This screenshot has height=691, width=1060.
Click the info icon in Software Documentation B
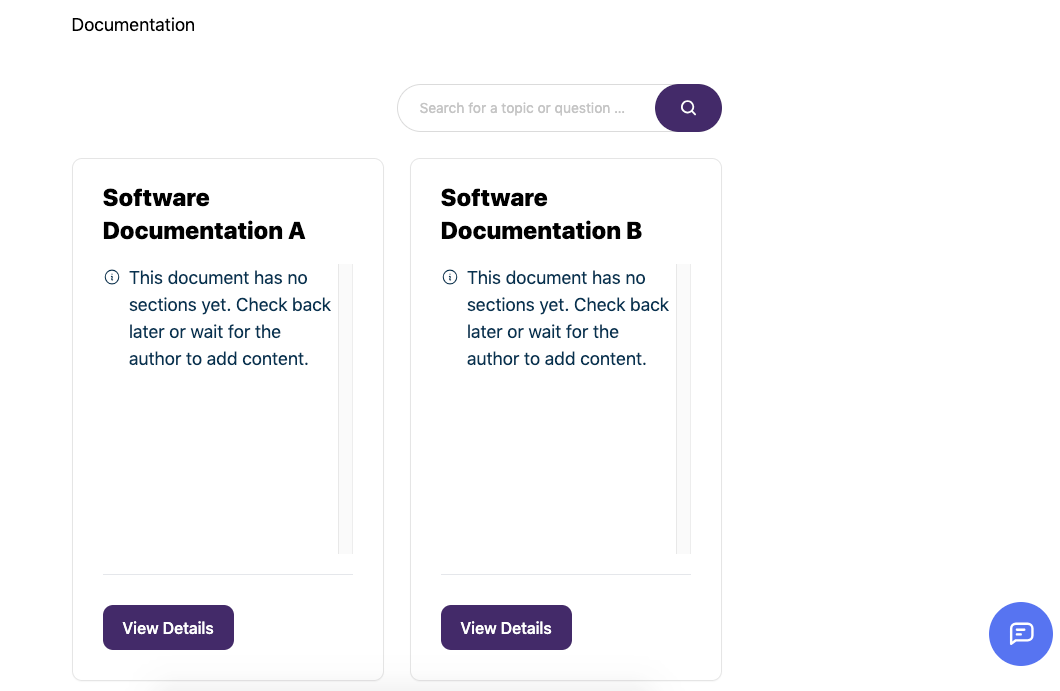click(450, 277)
